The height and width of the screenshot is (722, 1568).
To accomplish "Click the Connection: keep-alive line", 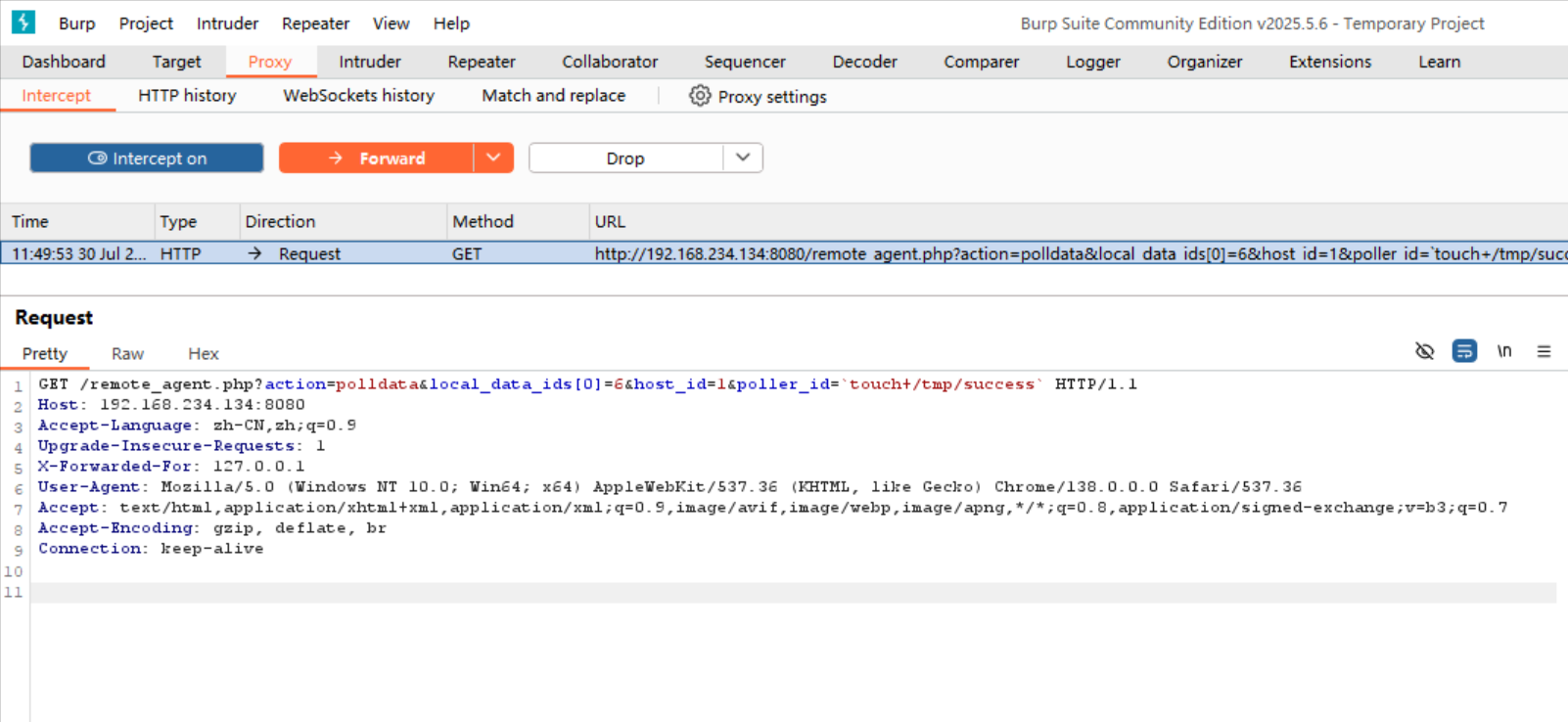I will [x=151, y=549].
